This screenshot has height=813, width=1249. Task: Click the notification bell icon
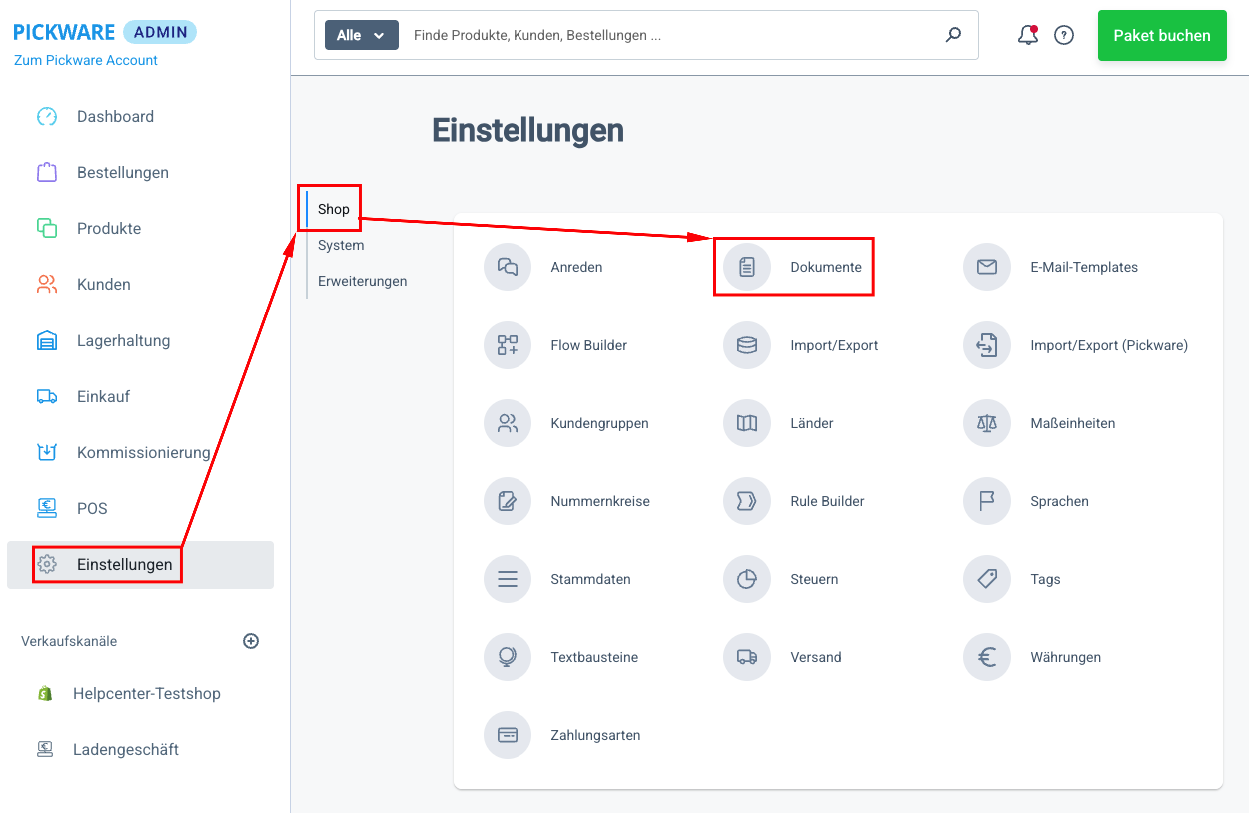point(1027,36)
